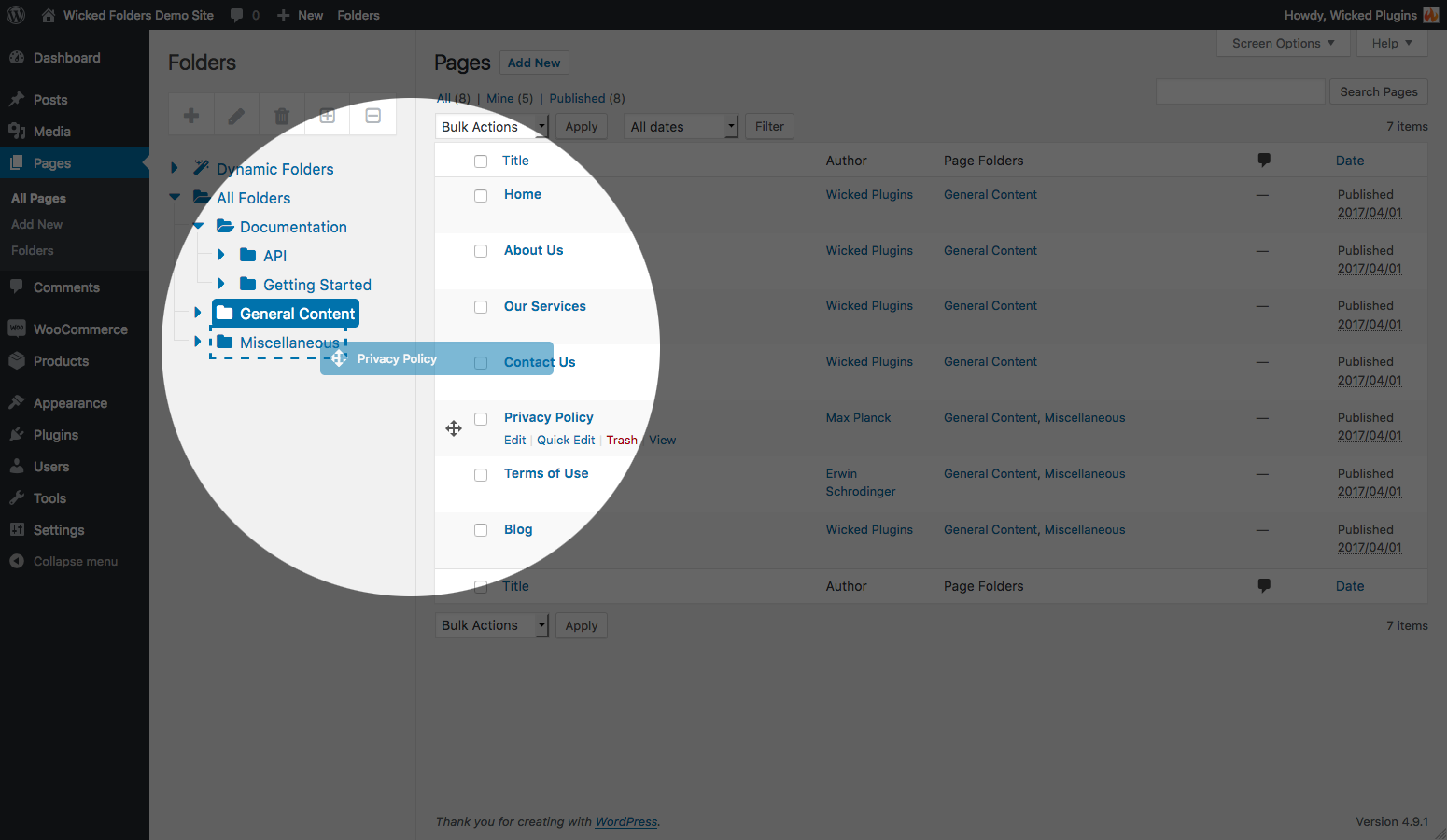
Task: Click the WooCommerce sidebar icon
Action: [17, 329]
